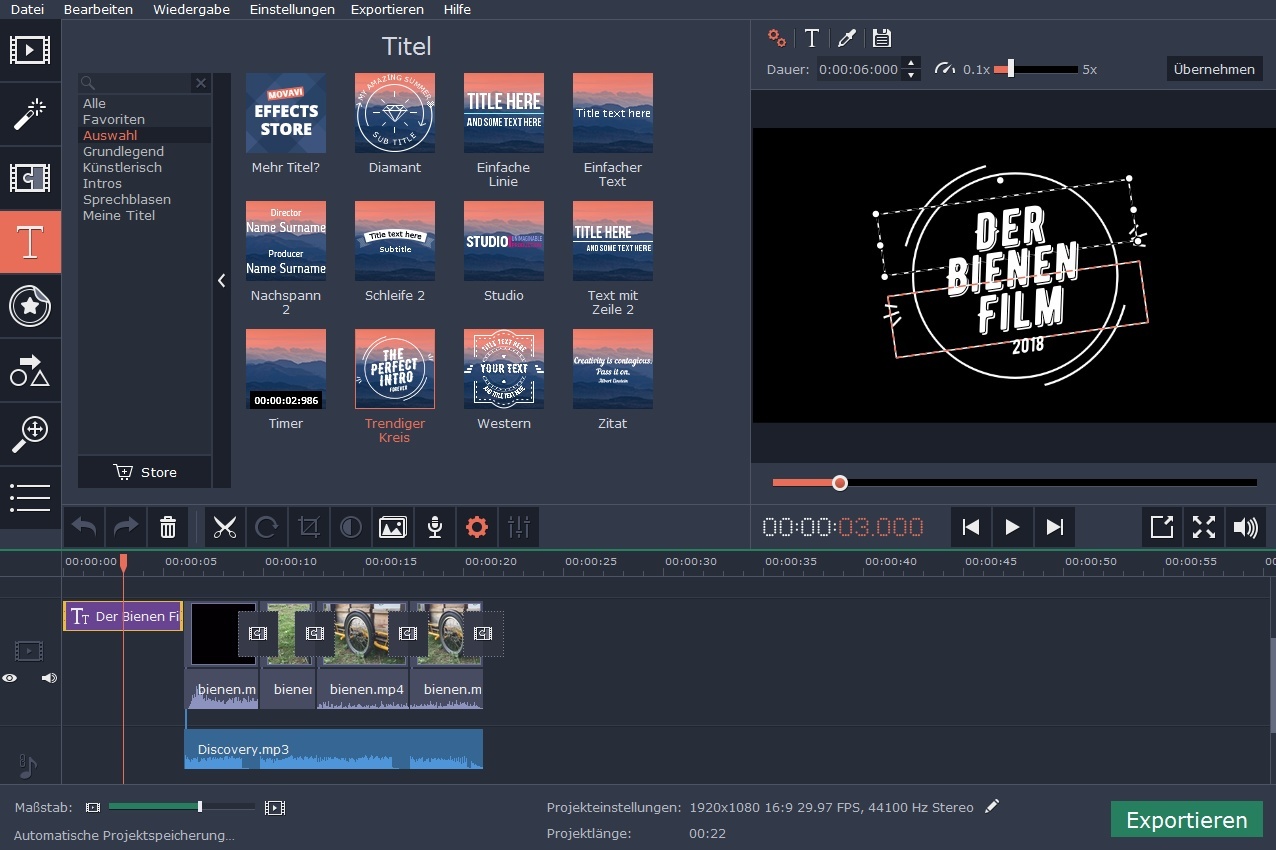1276x850 pixels.
Task: Click the Crop tool icon
Action: coord(309,527)
